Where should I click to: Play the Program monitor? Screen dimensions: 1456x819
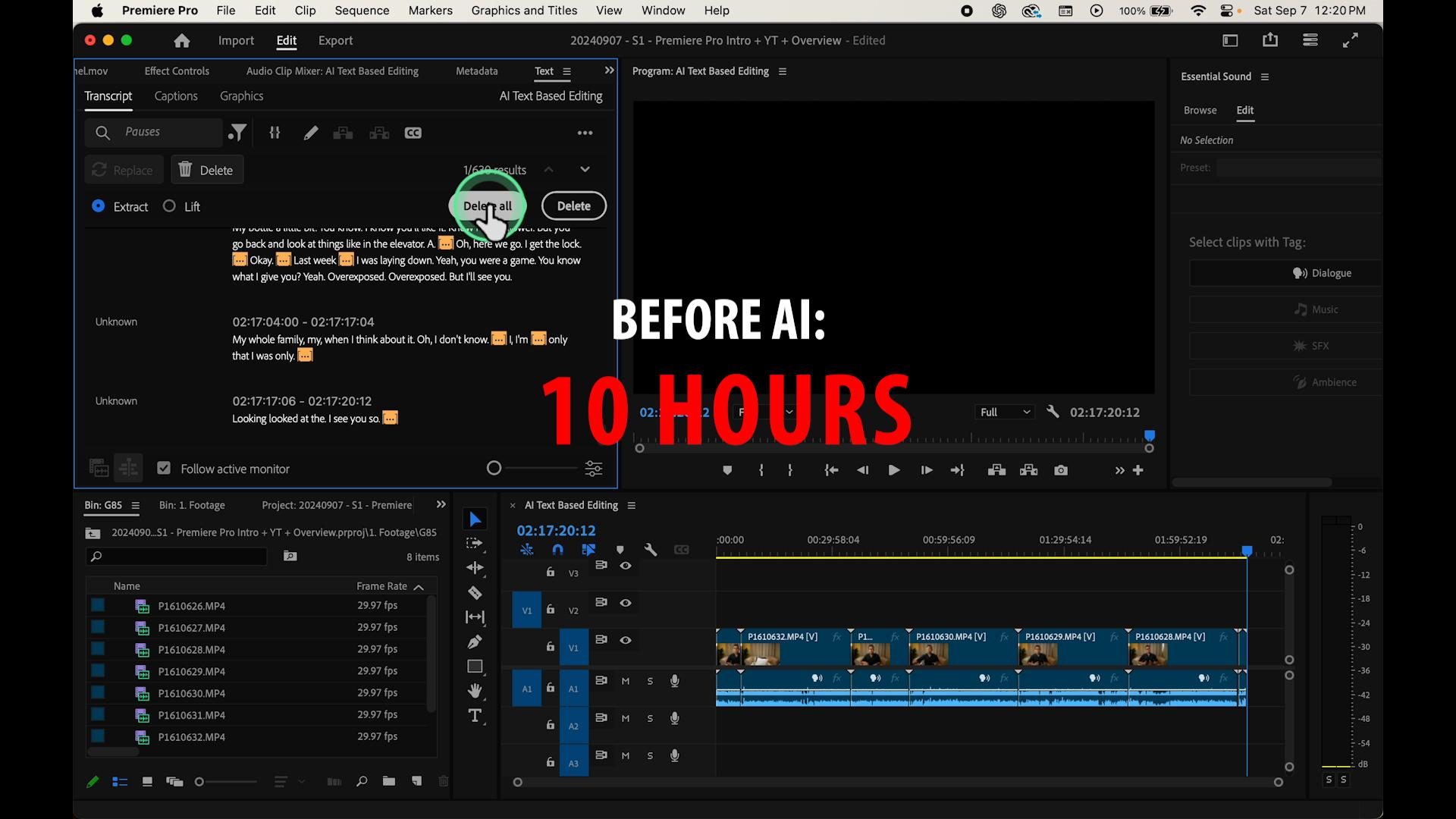[x=894, y=470]
